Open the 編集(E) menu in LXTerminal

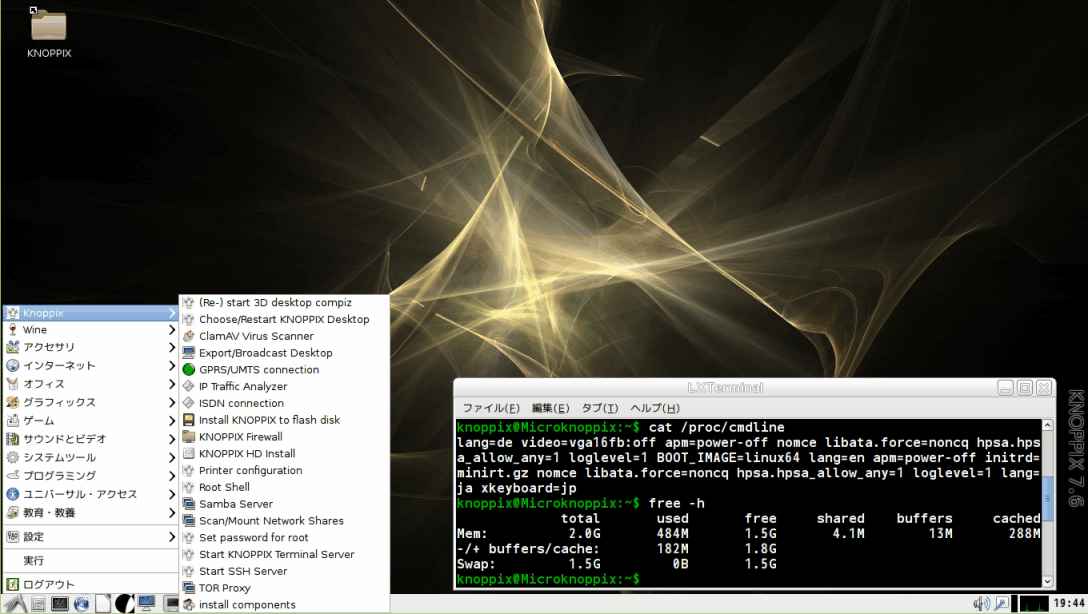550,408
